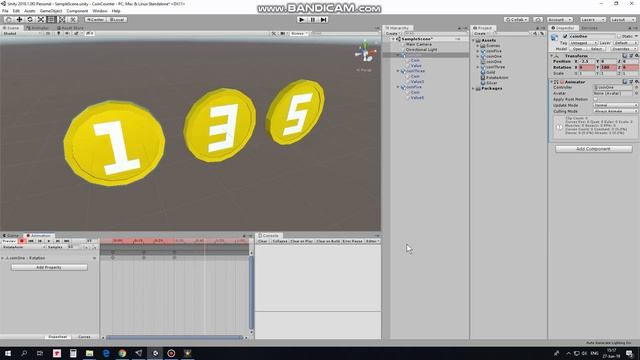Open the Culling Mode dropdown
The image size is (640, 360).
click(x=616, y=111)
